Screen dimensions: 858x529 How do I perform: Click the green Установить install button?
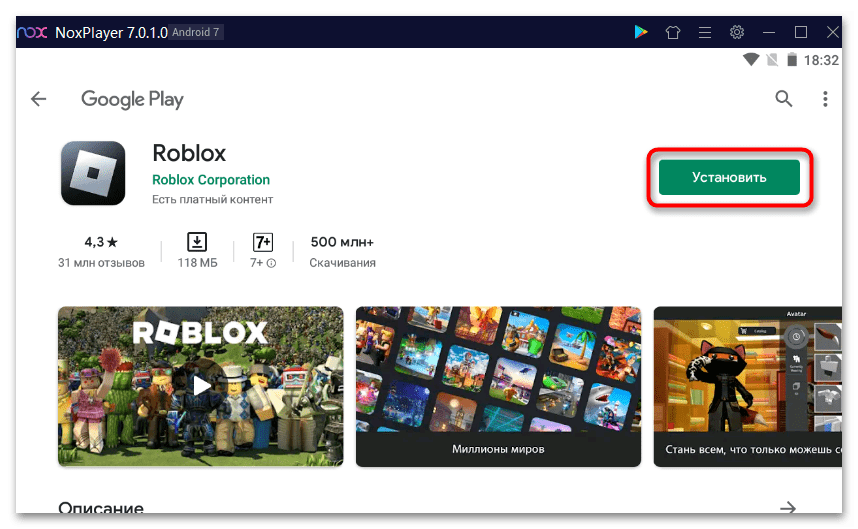pos(729,177)
